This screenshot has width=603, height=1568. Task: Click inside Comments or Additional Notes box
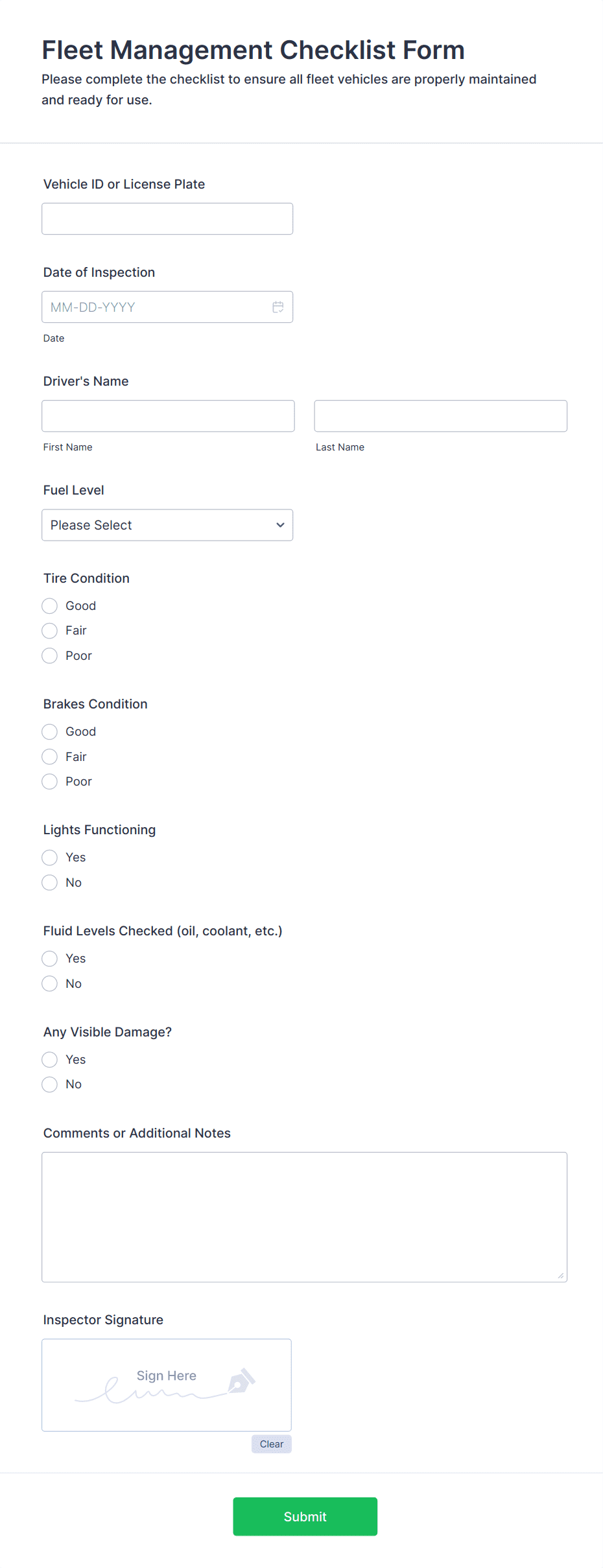tap(304, 1216)
